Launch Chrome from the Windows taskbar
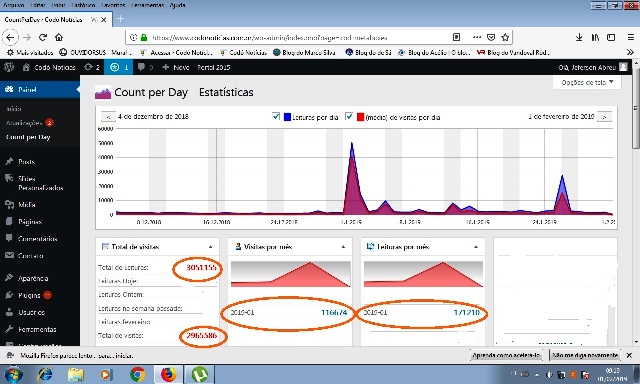The height and width of the screenshot is (384, 640). [x=137, y=374]
